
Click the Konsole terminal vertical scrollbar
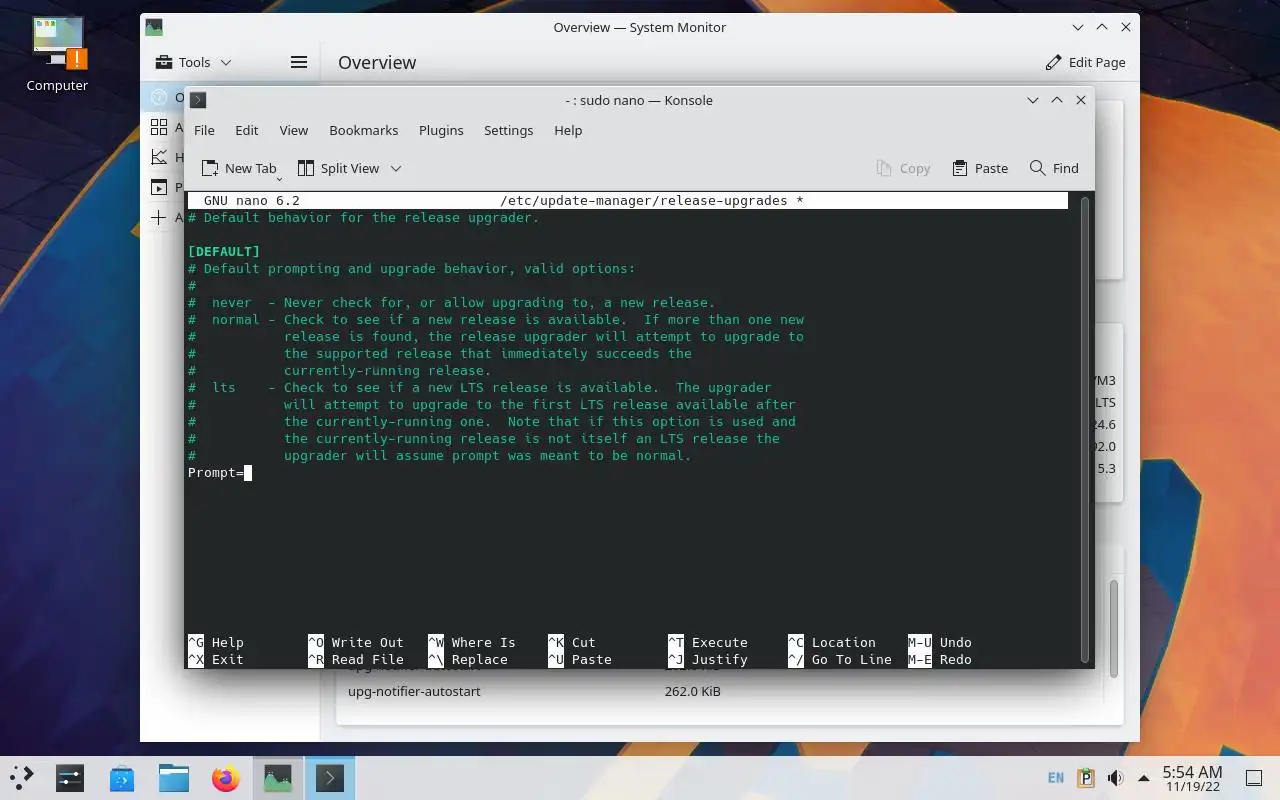pyautogui.click(x=1085, y=430)
